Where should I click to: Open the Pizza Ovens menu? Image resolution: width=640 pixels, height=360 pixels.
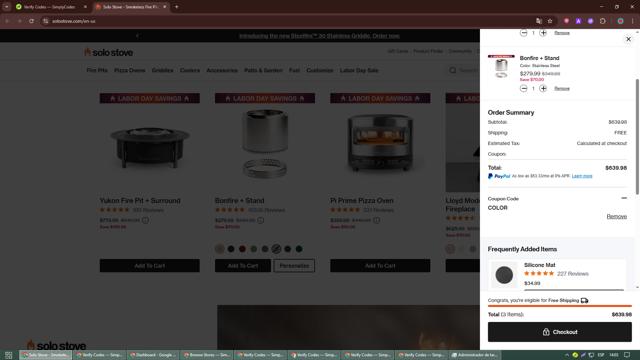(130, 70)
